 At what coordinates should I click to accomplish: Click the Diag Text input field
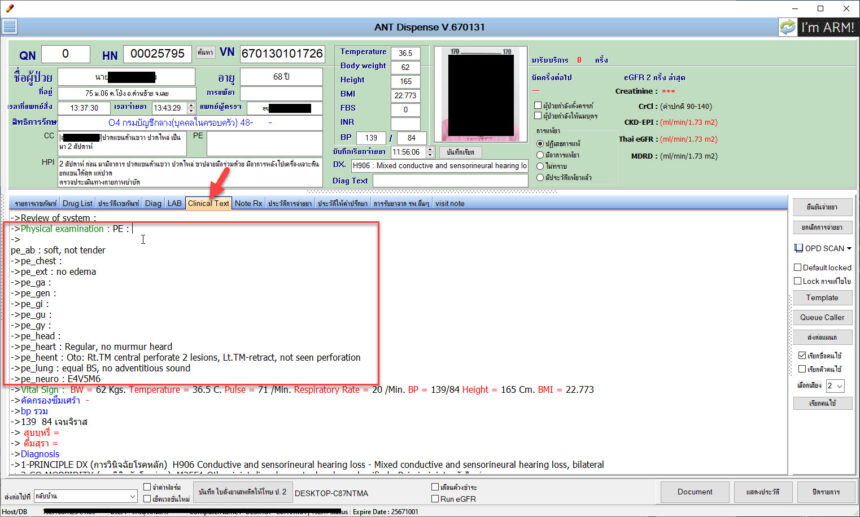pyautogui.click(x=450, y=181)
